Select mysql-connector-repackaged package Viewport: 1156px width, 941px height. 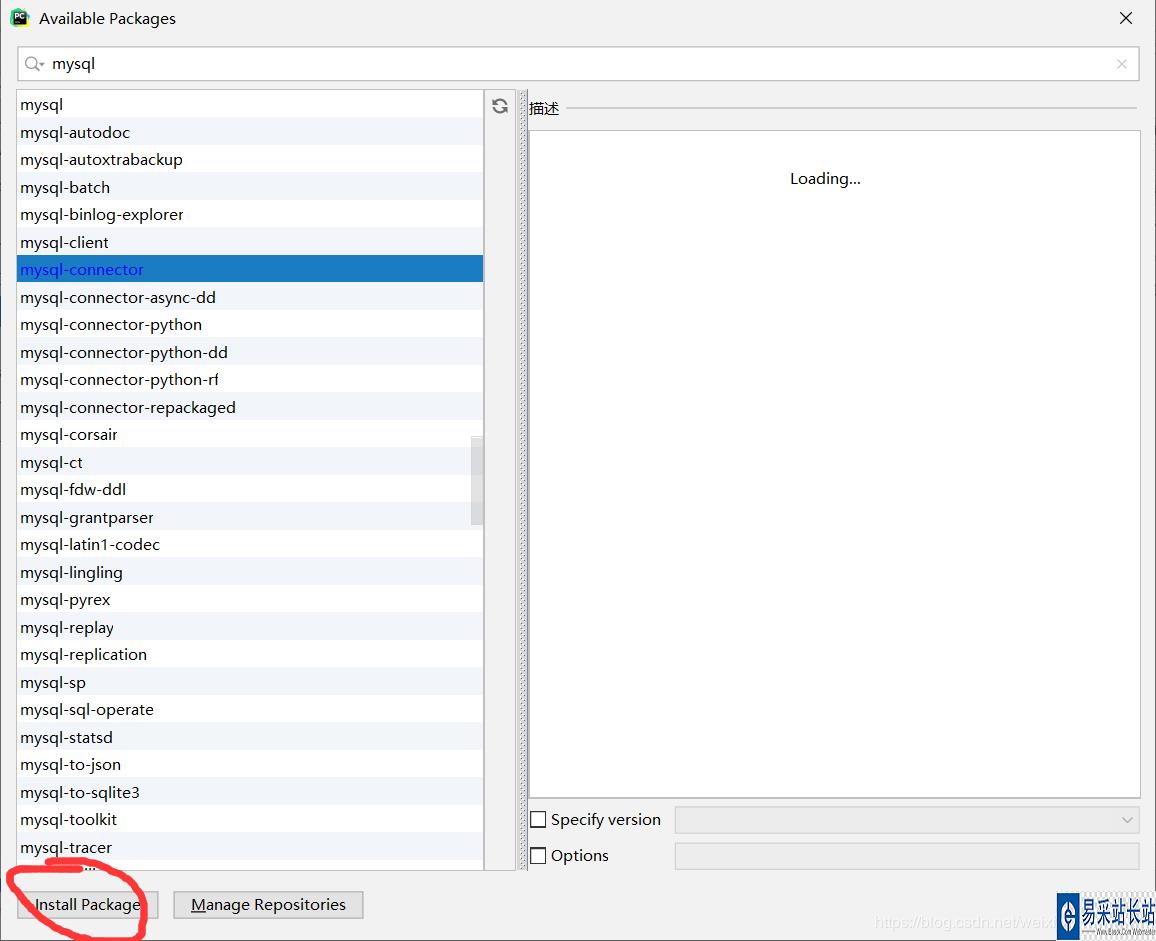(x=250, y=407)
